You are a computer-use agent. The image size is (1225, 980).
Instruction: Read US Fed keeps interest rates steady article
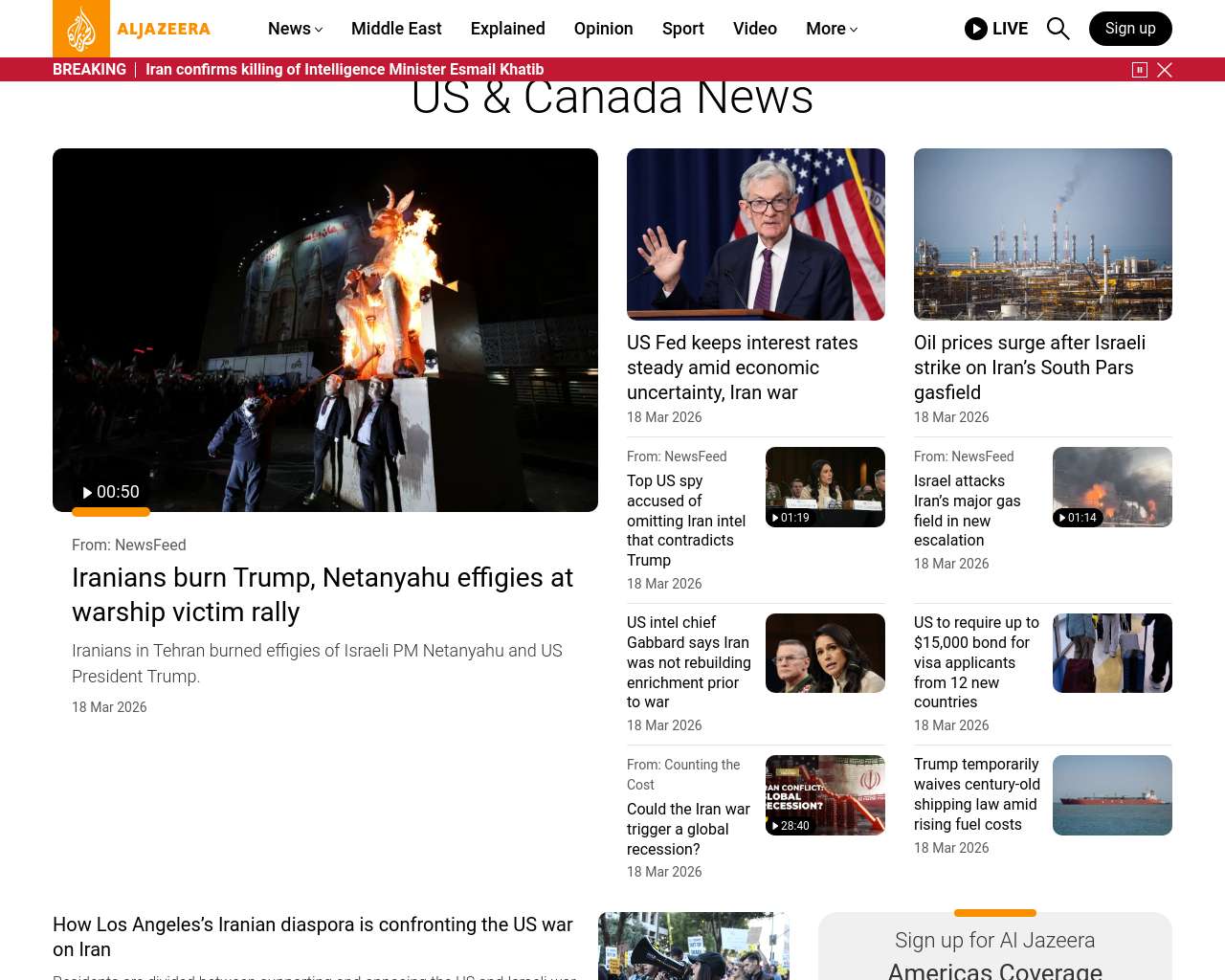coord(742,367)
